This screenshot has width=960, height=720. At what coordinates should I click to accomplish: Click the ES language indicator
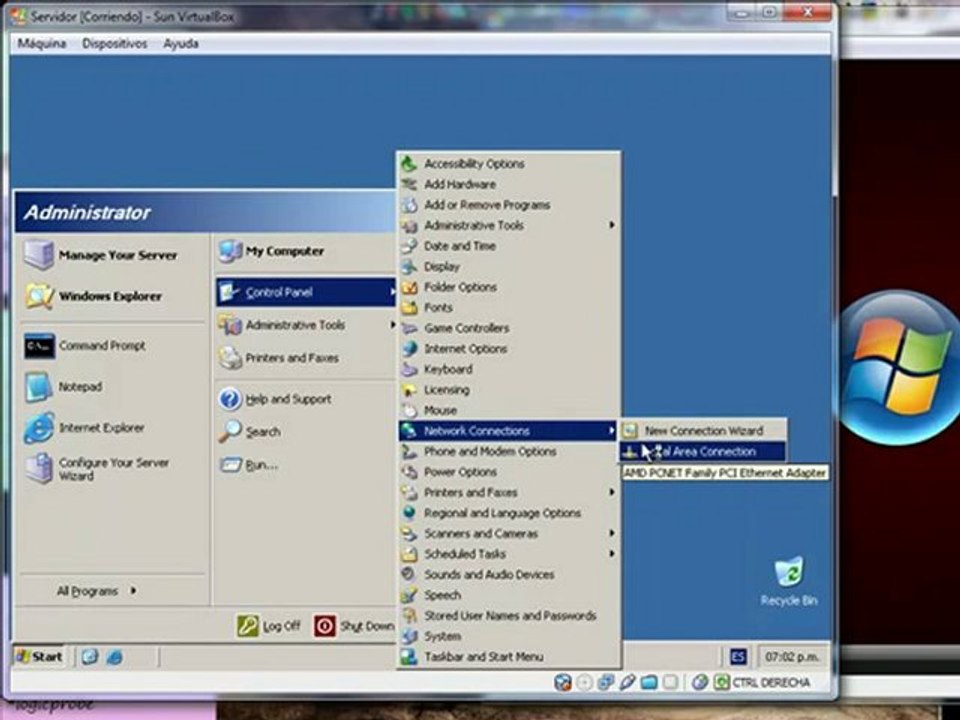coord(738,657)
